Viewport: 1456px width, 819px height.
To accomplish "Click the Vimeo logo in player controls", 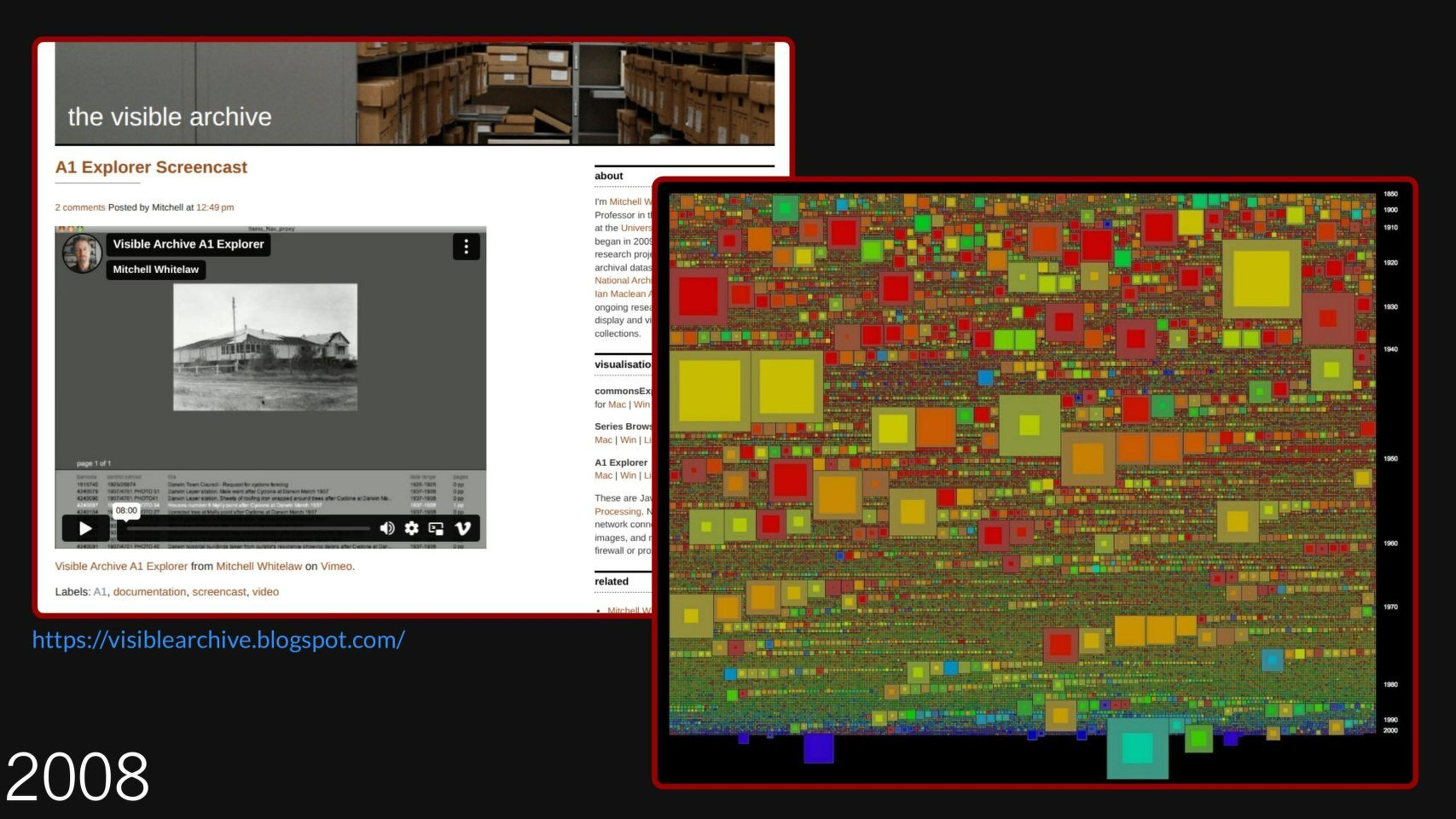I will tap(463, 528).
